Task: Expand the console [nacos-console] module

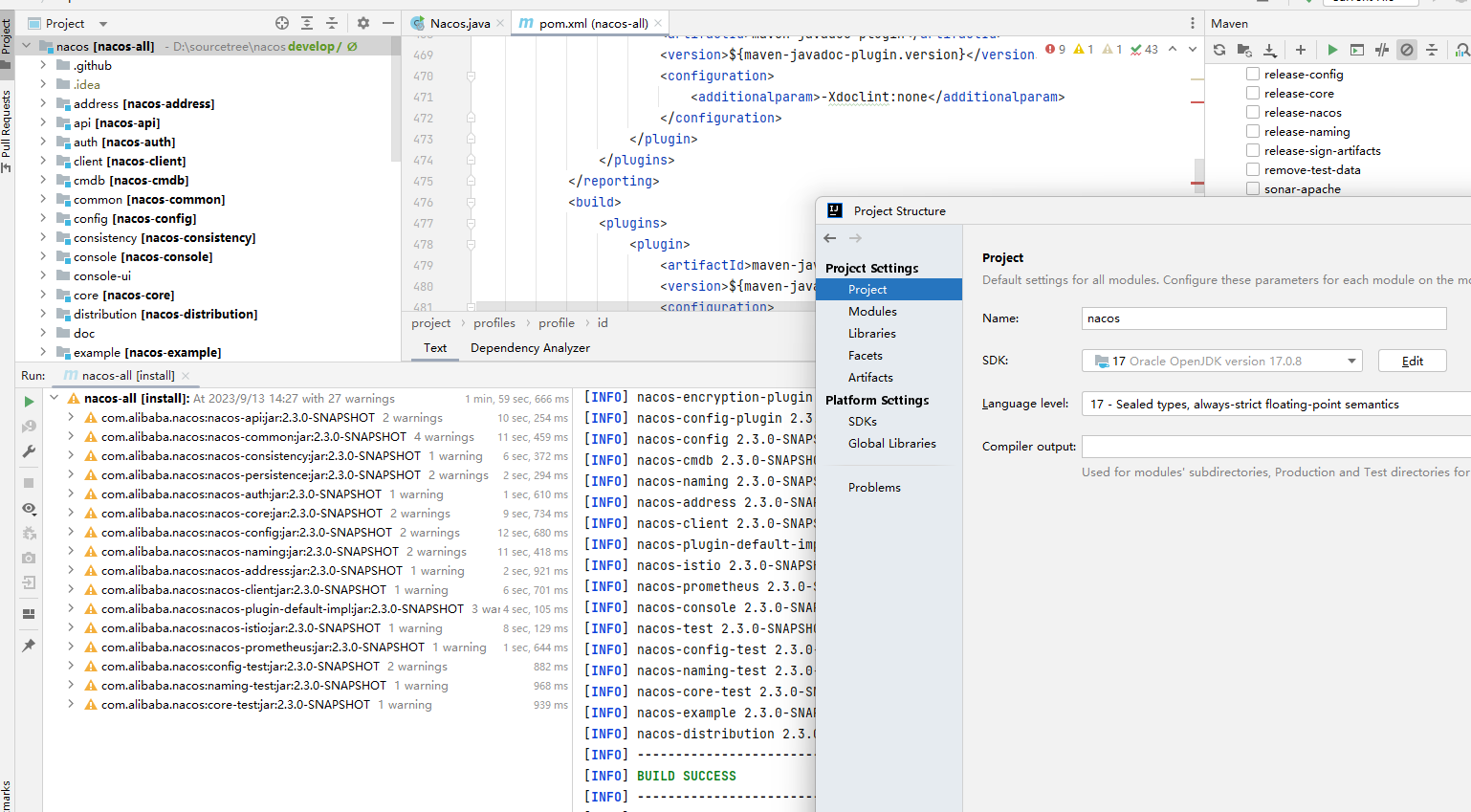Action: coord(43,256)
